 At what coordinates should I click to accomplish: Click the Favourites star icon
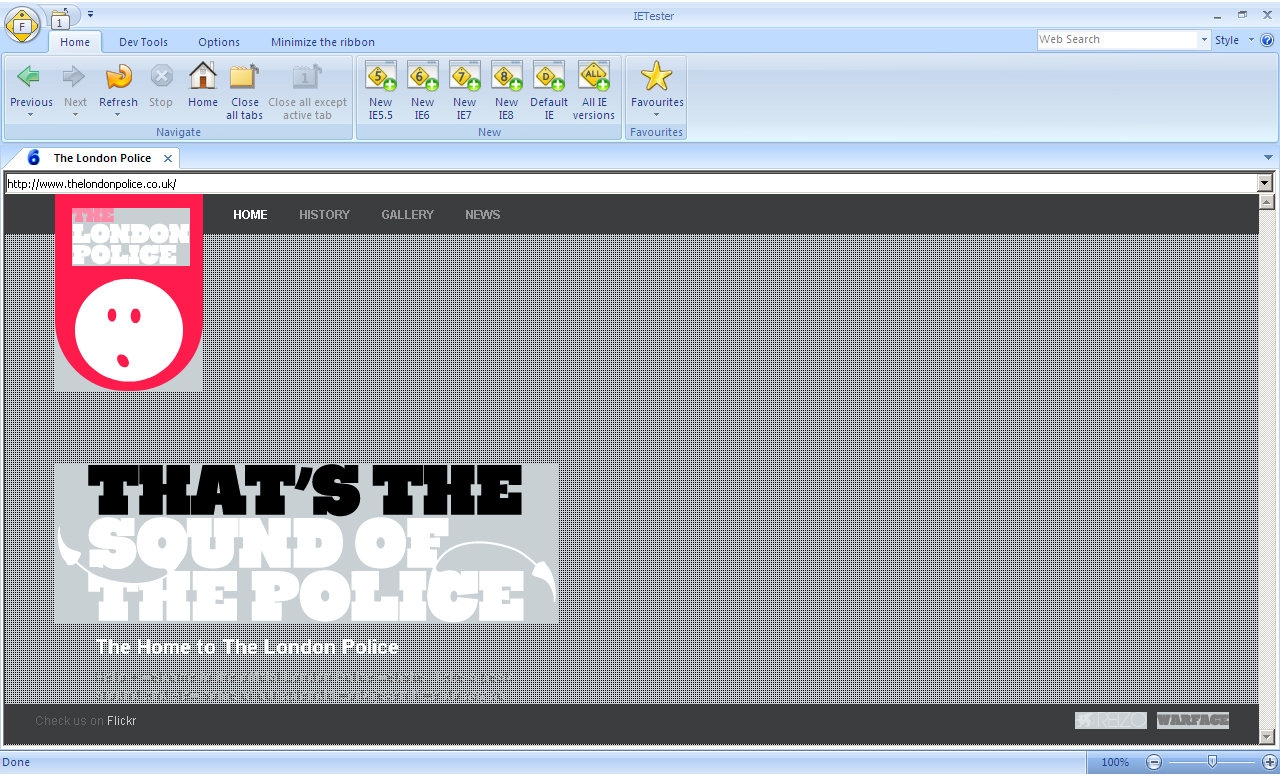[x=657, y=76]
